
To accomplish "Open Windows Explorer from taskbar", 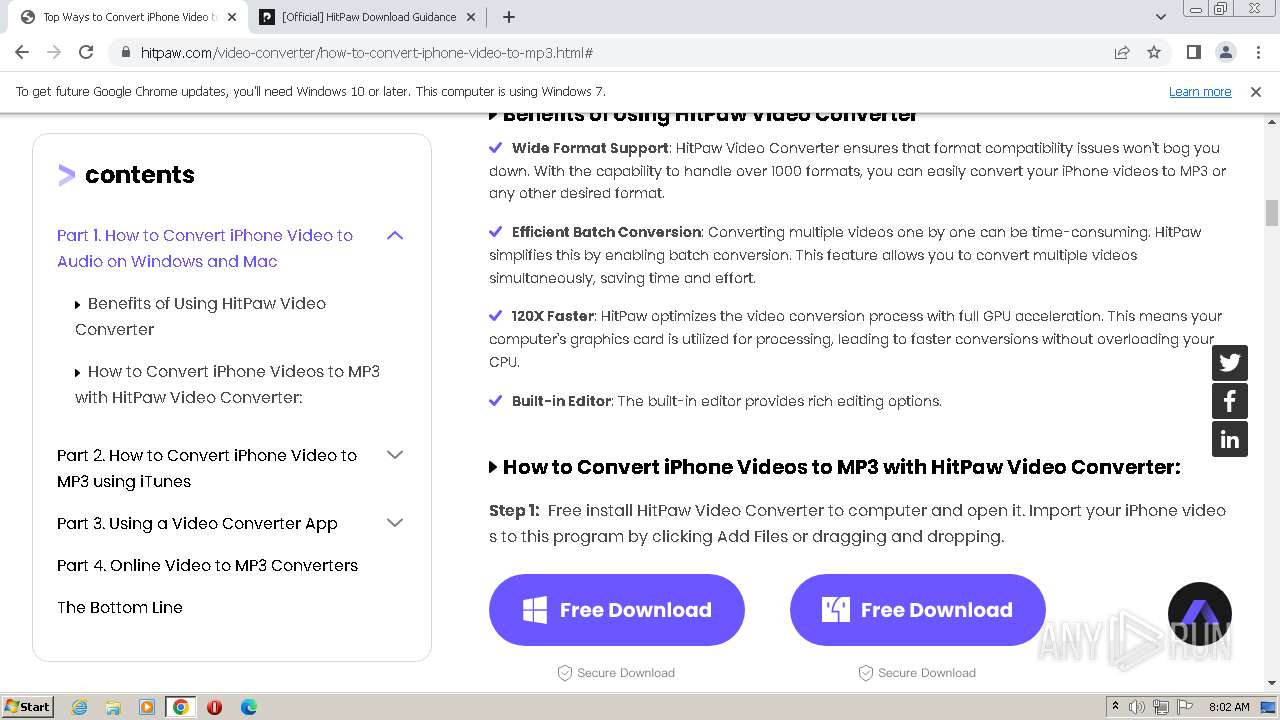I will tap(113, 707).
